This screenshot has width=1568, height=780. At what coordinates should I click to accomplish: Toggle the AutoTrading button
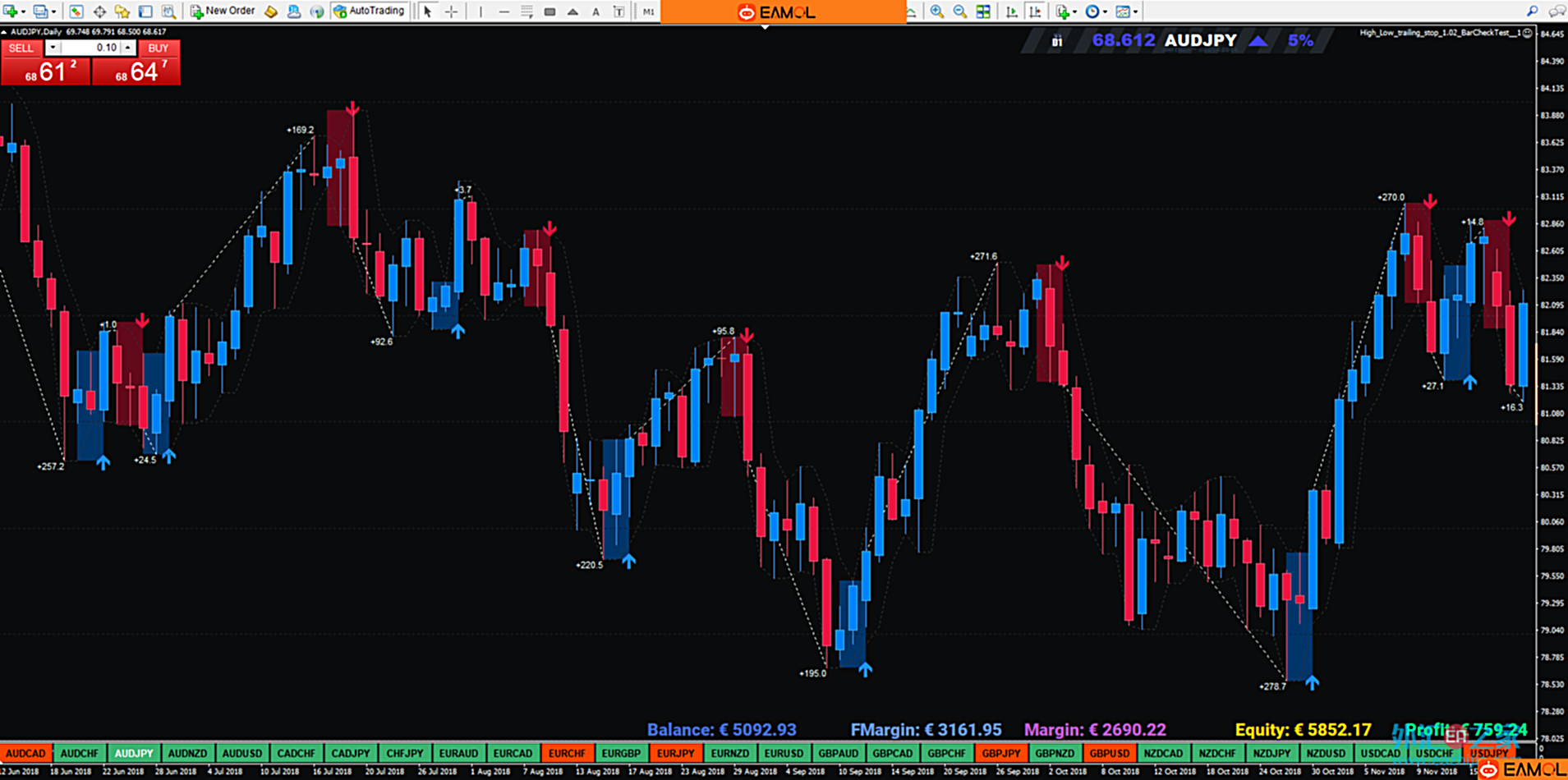(370, 11)
